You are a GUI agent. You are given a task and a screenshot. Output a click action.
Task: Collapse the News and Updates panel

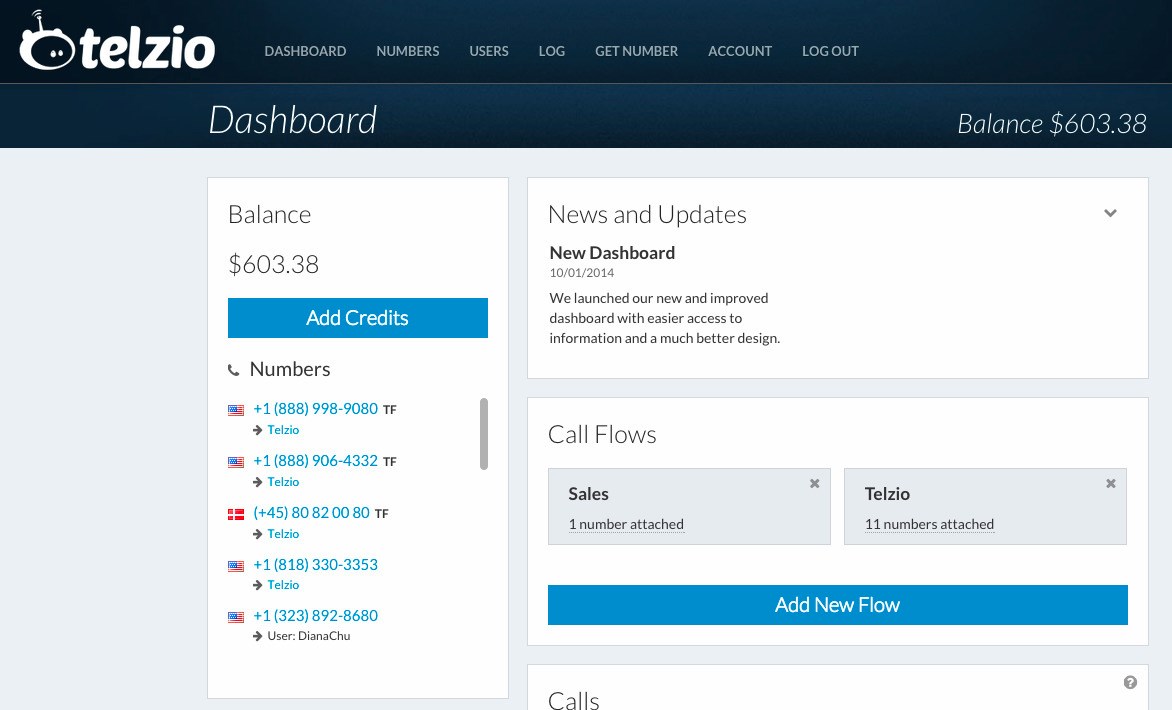(1110, 213)
